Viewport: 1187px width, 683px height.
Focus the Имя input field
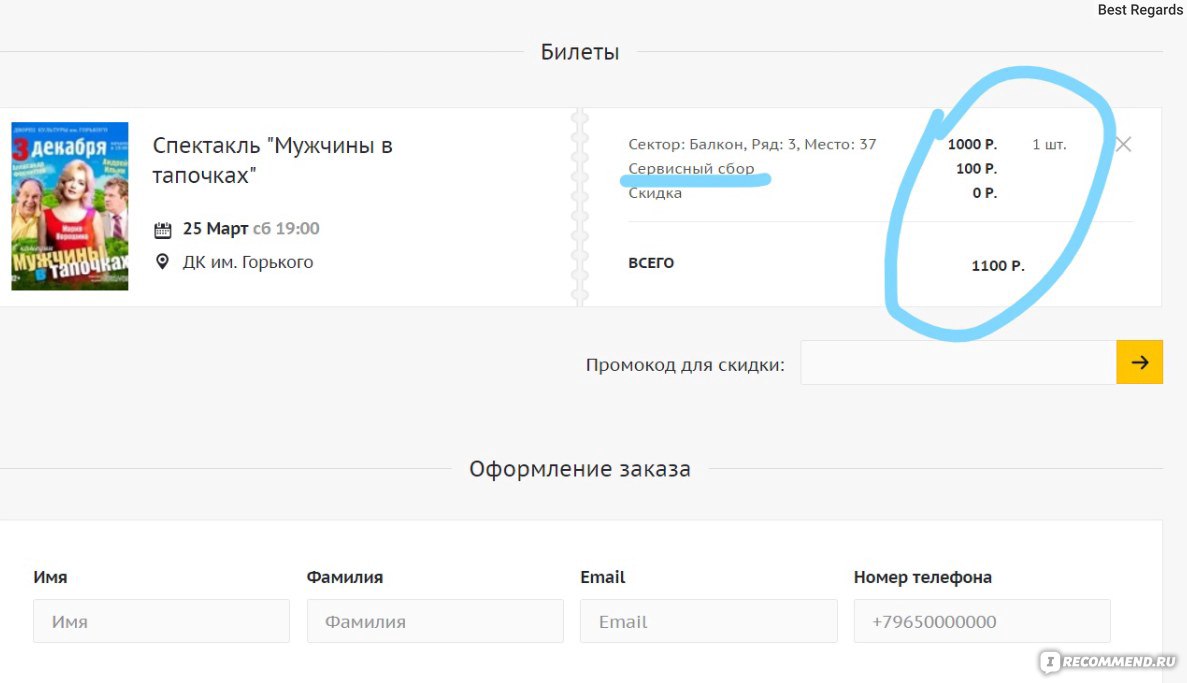click(161, 621)
